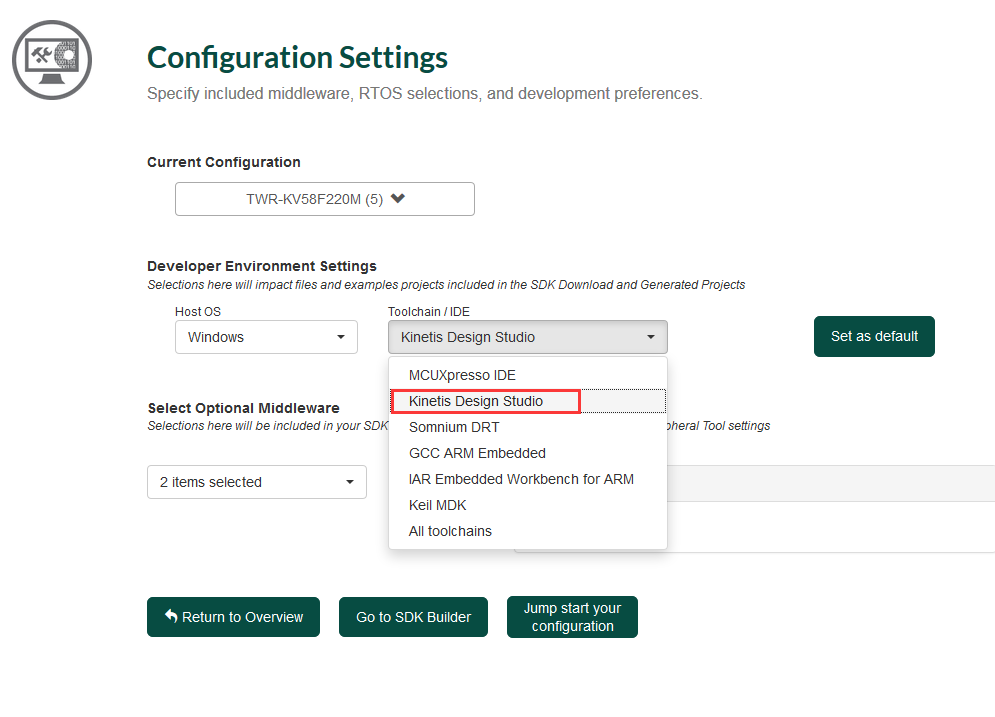Select Kinetis Design Studio in the list
Viewport: 995px width, 717px height.
pos(476,401)
